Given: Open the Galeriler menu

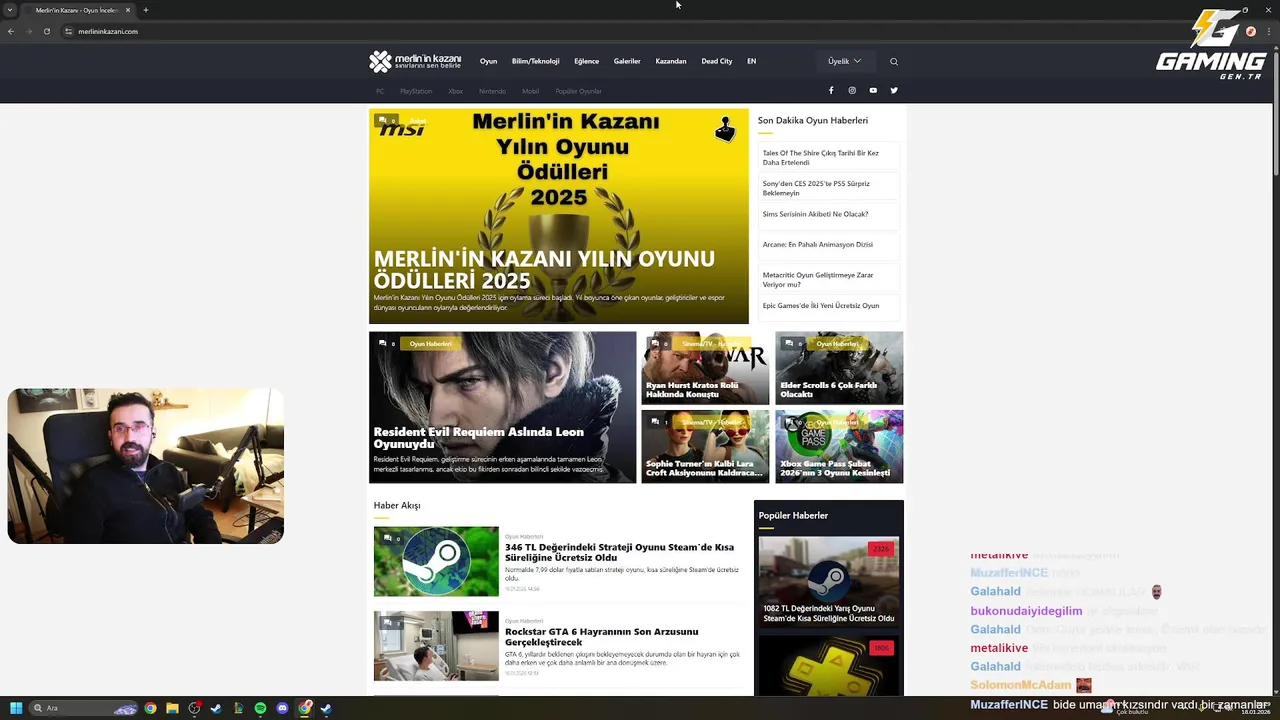Looking at the screenshot, I should coord(627,61).
